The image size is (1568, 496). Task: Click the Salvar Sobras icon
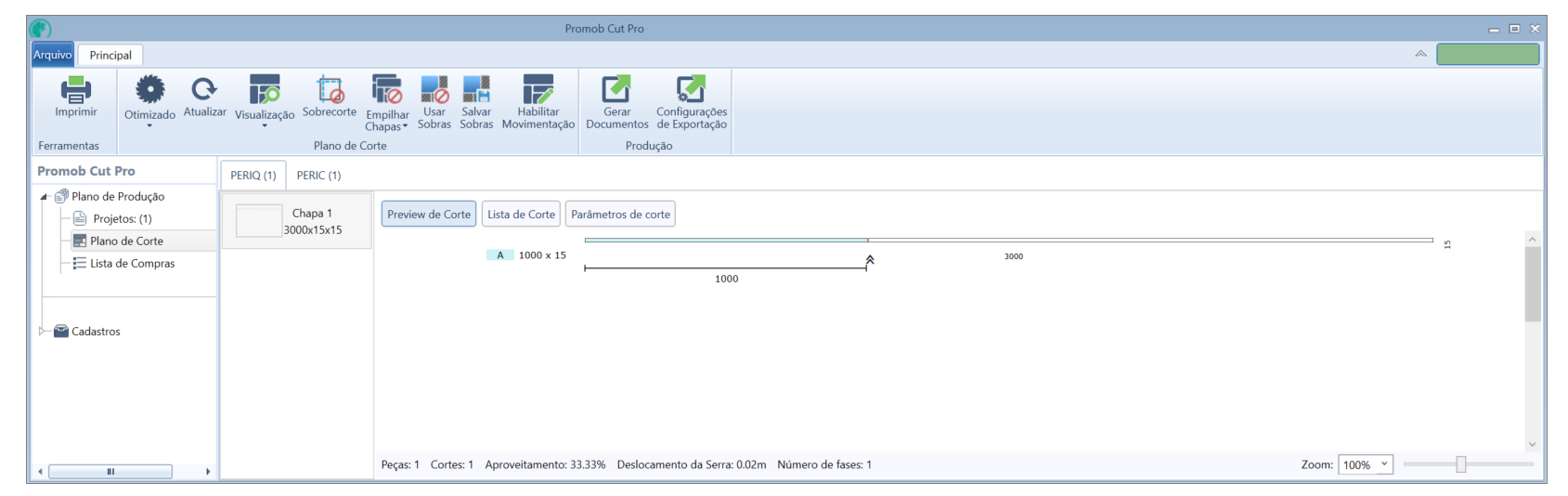tap(476, 89)
